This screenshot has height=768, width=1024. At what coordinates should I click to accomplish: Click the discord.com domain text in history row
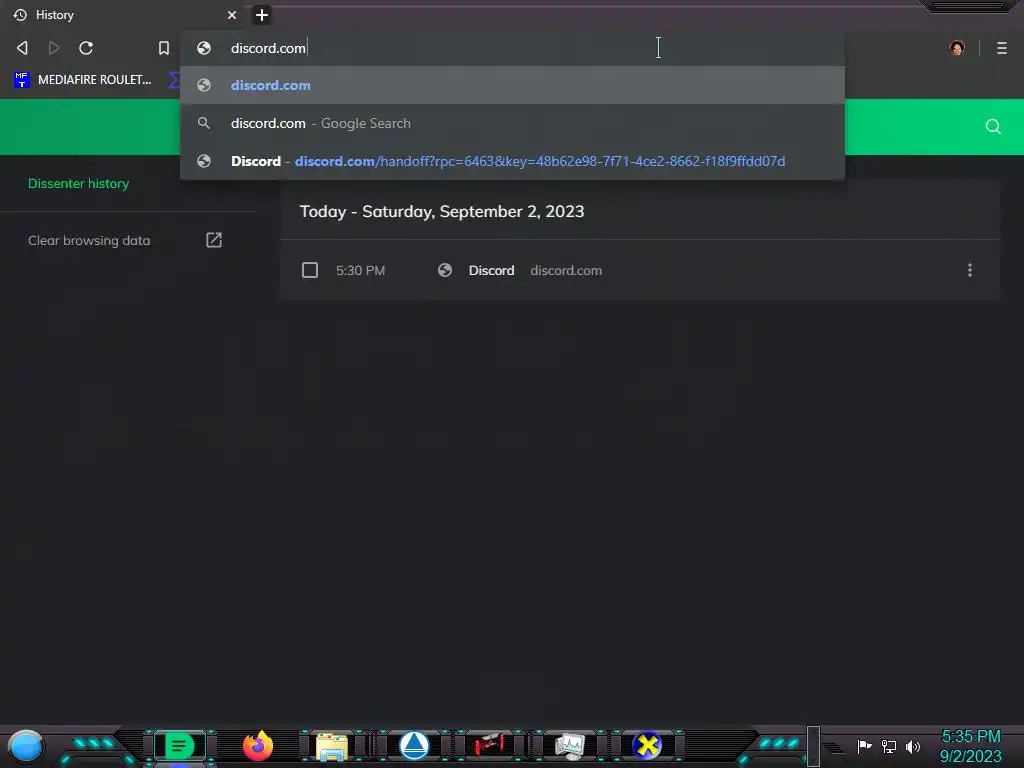click(x=566, y=270)
